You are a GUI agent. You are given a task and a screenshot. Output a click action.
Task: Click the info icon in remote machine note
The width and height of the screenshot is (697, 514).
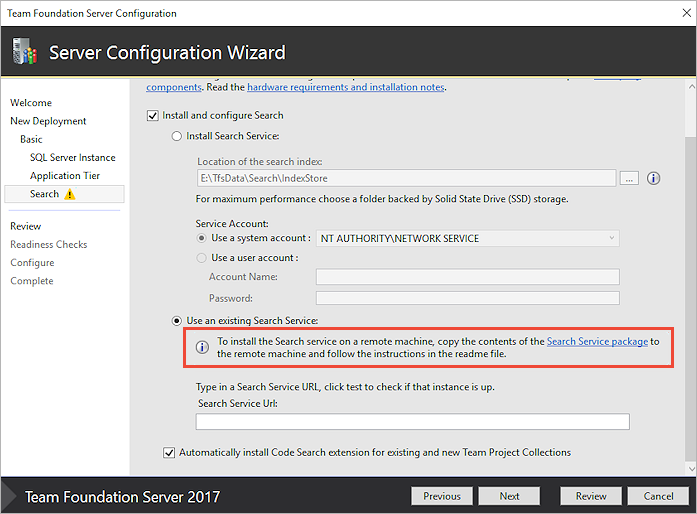202,347
